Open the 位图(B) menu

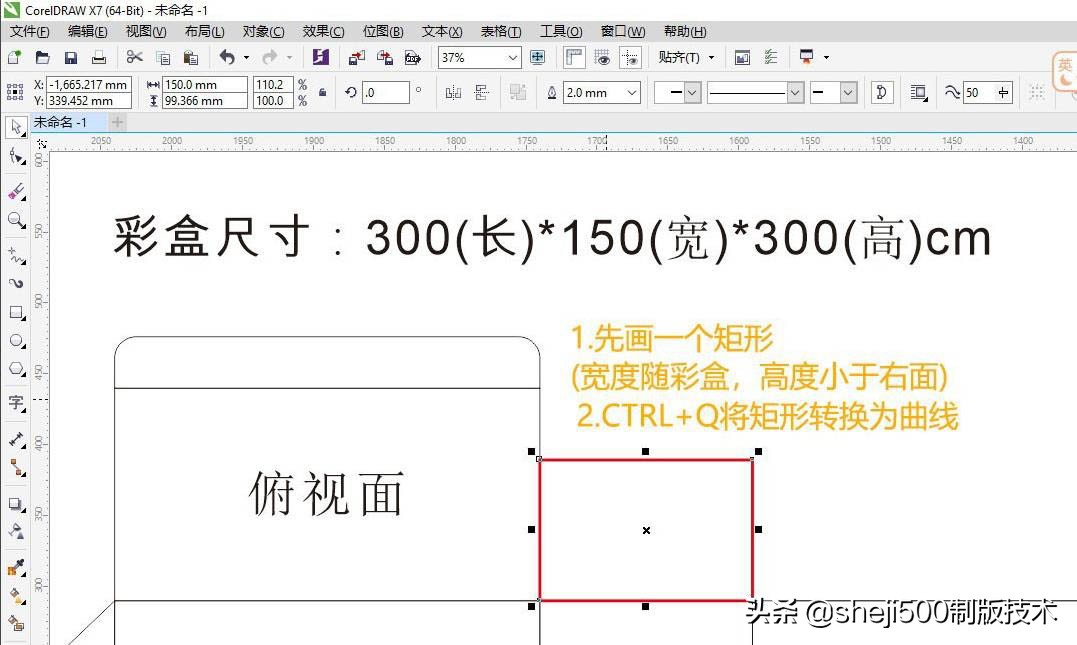coord(383,32)
